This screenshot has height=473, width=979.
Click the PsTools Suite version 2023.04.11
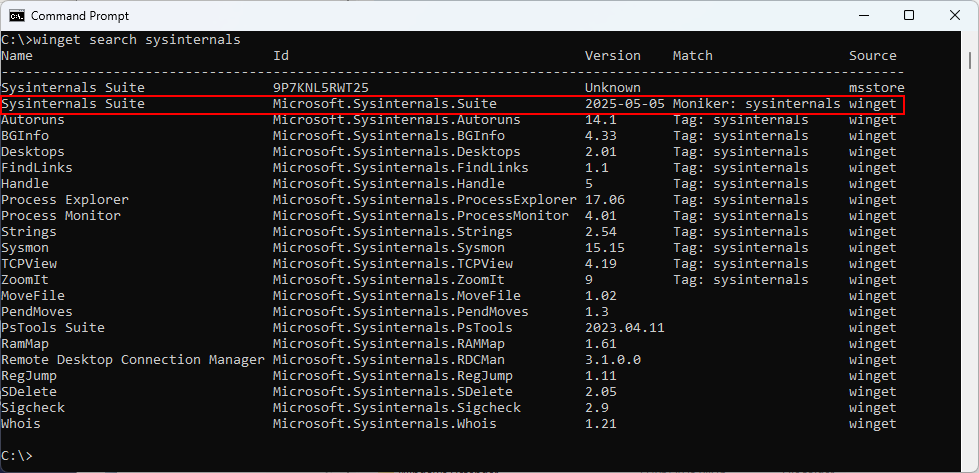(x=625, y=328)
